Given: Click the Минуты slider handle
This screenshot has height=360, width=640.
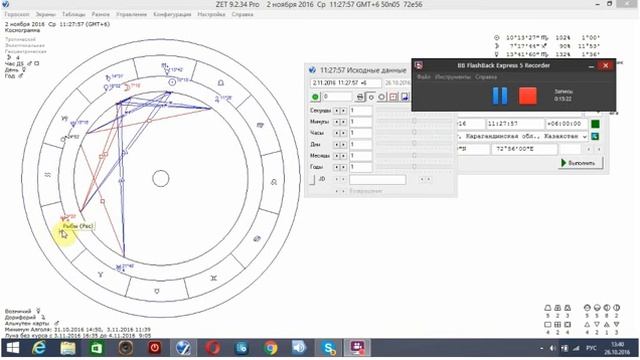Looking at the screenshot, I should 414,121.
